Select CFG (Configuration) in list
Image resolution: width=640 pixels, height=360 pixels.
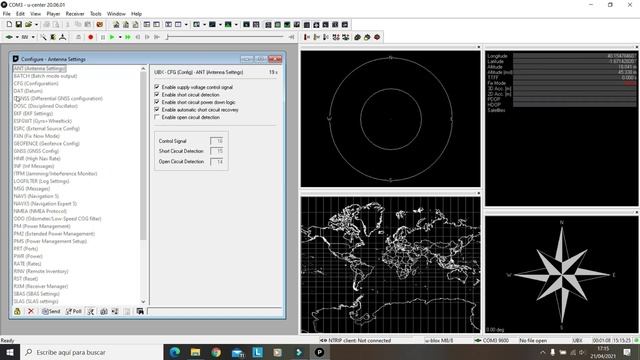pyautogui.click(x=36, y=83)
